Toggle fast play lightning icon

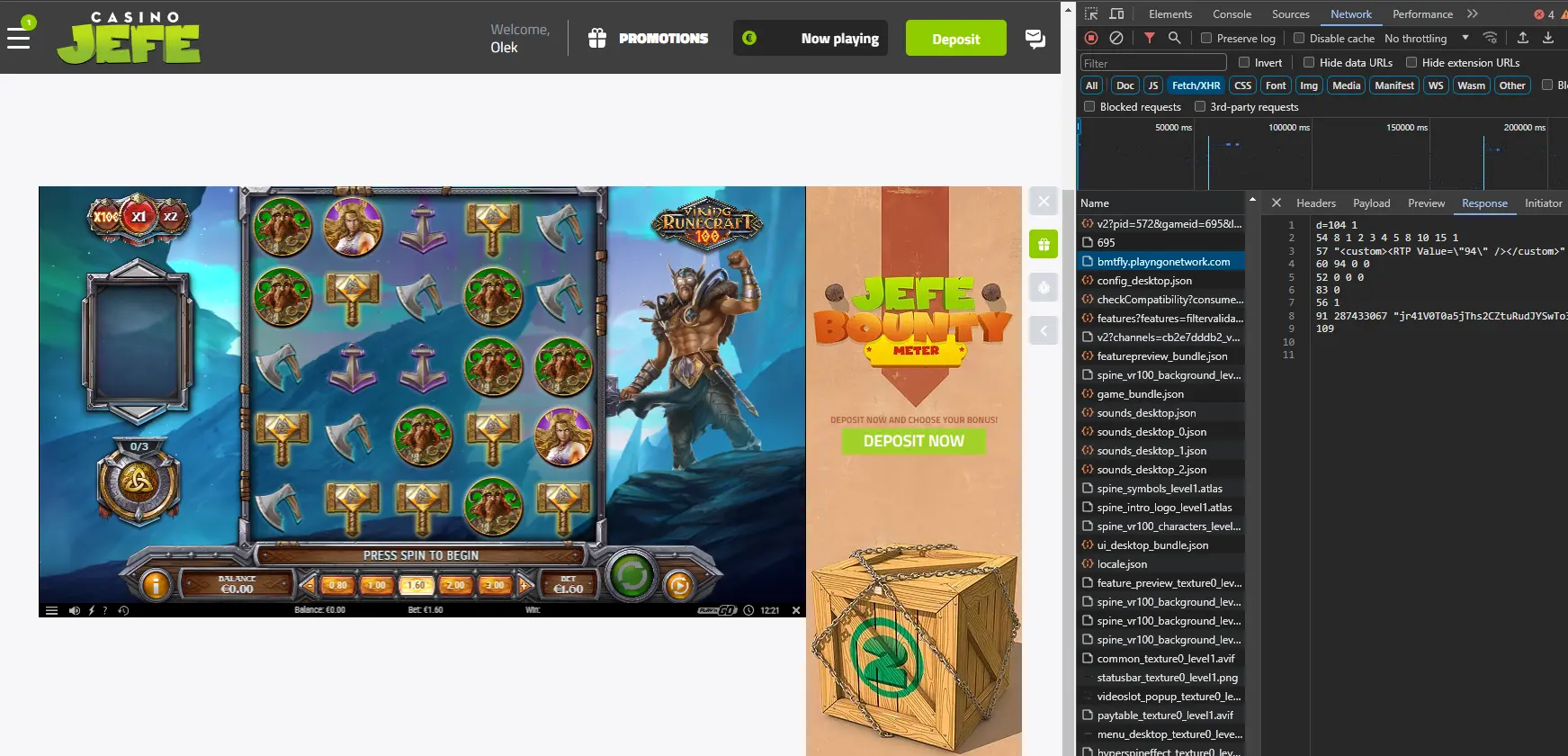(91, 610)
